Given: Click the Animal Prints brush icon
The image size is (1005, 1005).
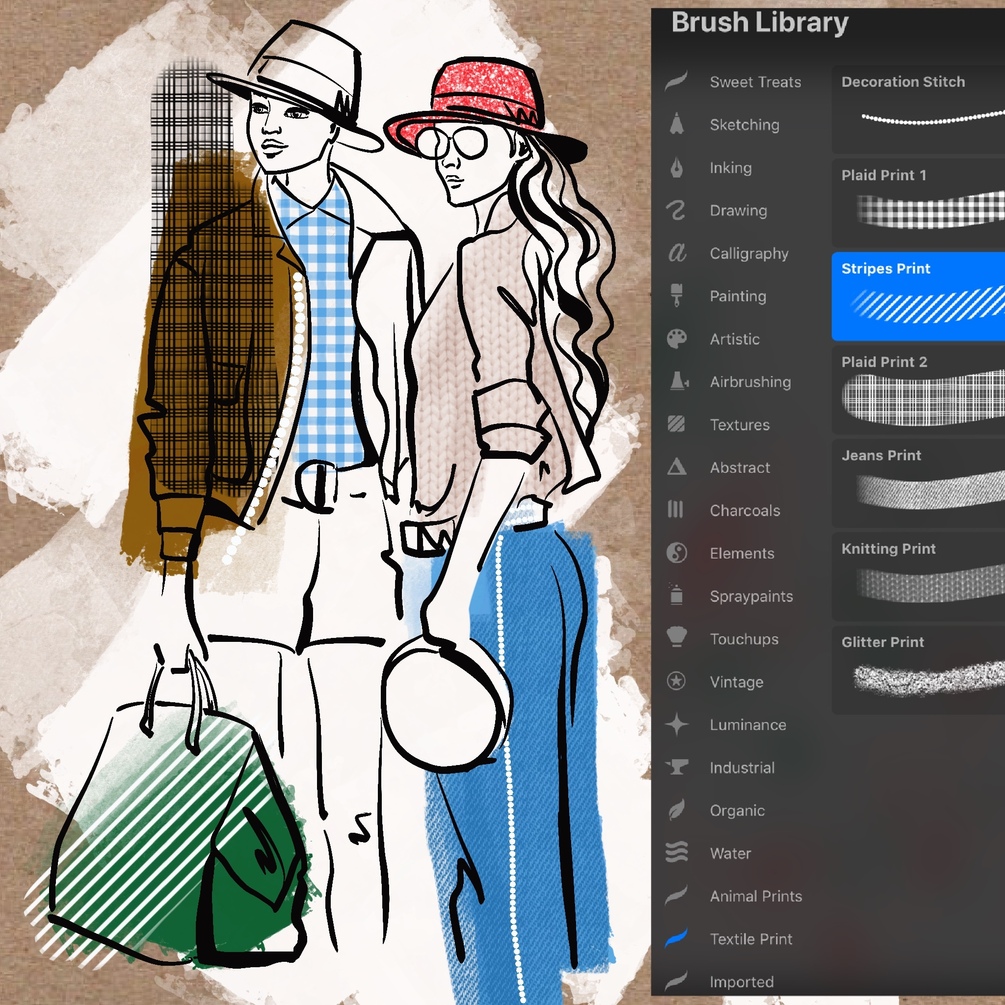Looking at the screenshot, I should click(676, 895).
